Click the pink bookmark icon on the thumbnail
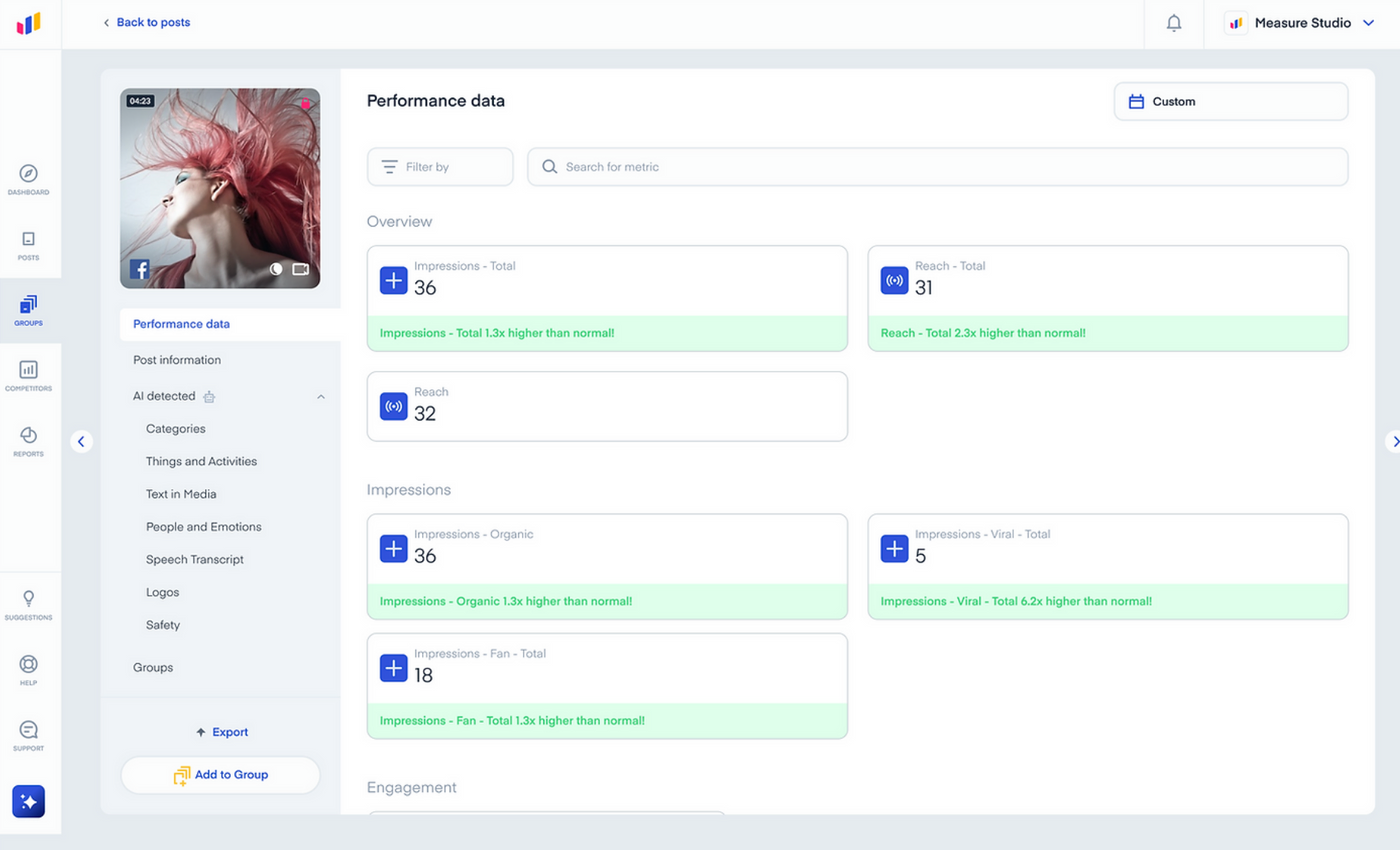Viewport: 1400px width, 850px height. click(x=306, y=104)
